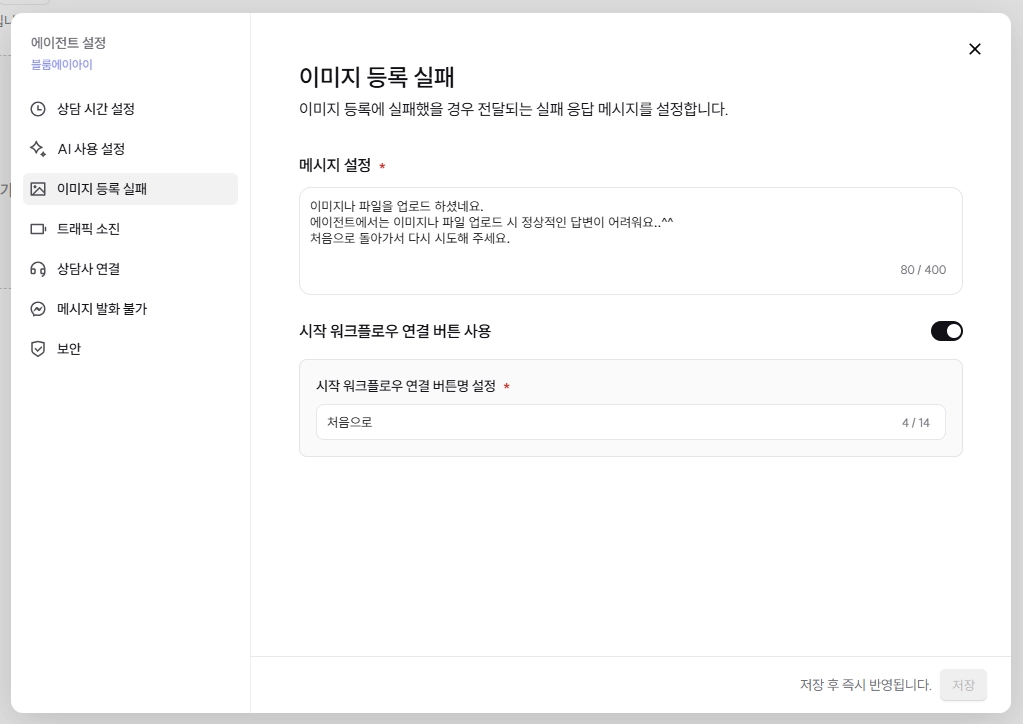Click the 에이전트 설정 sidebar title

(69, 43)
